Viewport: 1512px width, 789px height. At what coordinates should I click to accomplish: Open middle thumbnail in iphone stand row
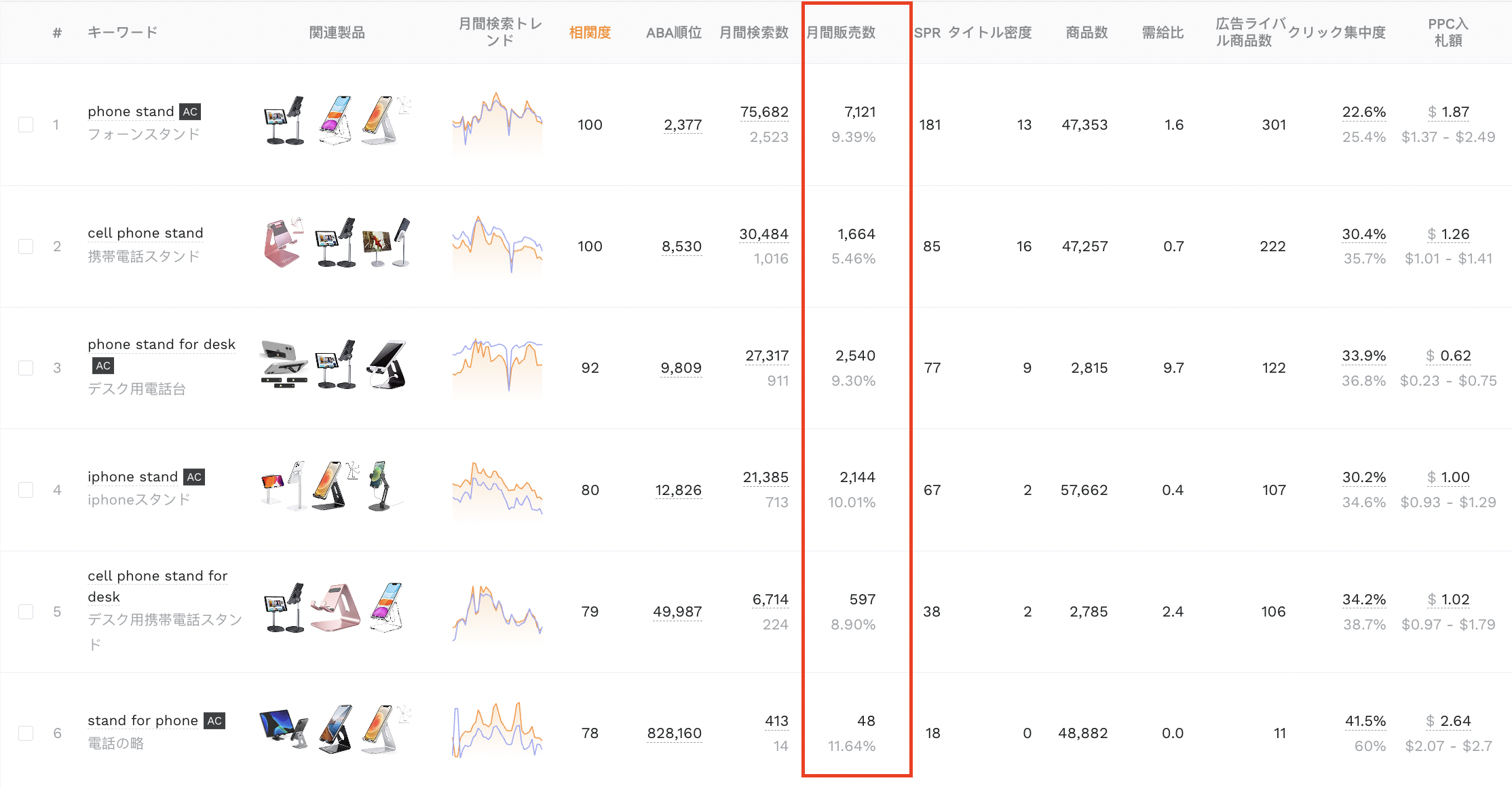tap(335, 486)
